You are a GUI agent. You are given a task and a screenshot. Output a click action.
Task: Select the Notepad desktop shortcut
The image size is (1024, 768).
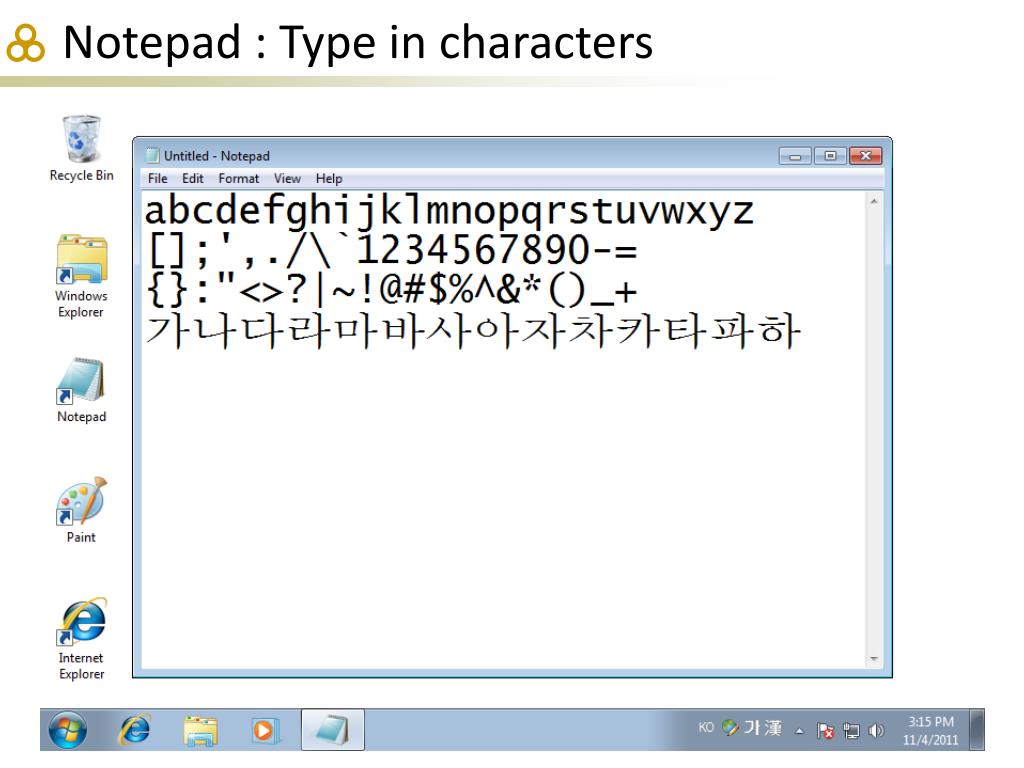pyautogui.click(x=81, y=390)
